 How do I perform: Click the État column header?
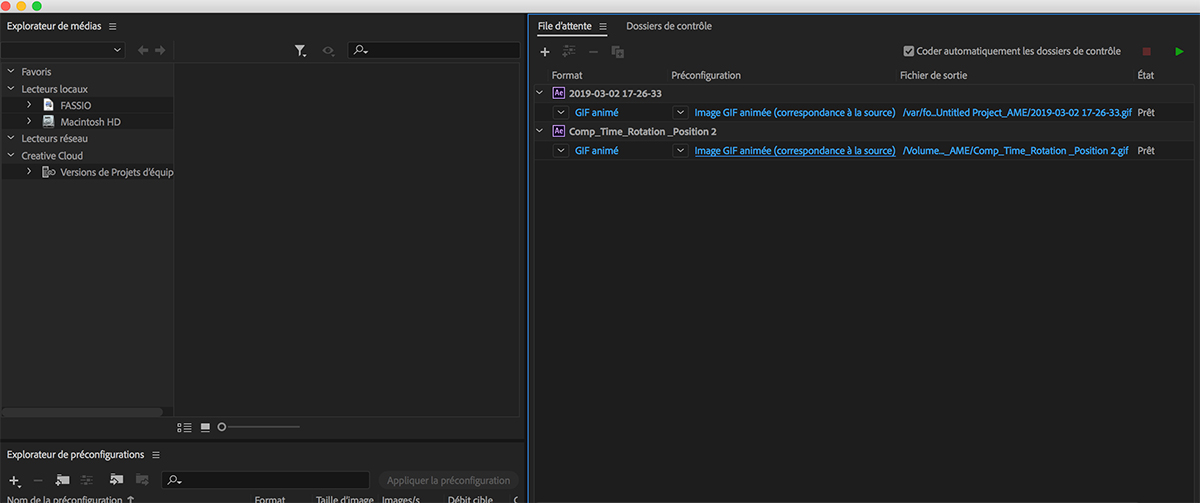pos(1146,75)
